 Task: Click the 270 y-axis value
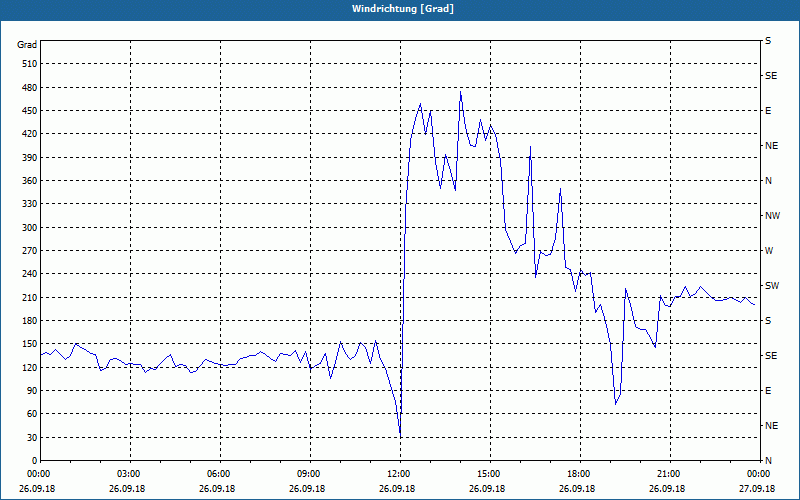(x=30, y=251)
